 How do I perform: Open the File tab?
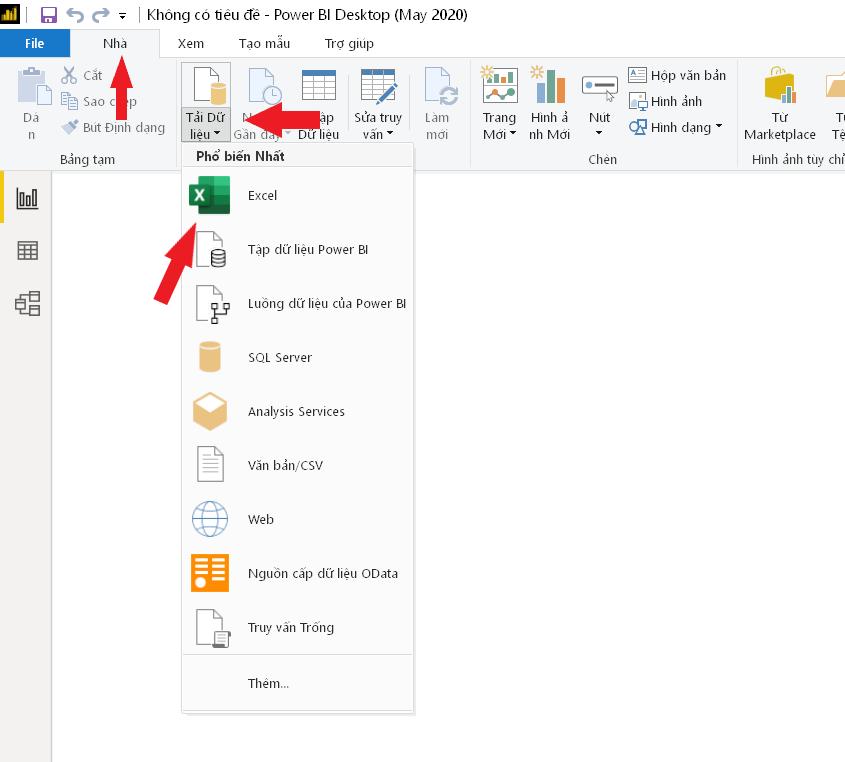pyautogui.click(x=34, y=43)
